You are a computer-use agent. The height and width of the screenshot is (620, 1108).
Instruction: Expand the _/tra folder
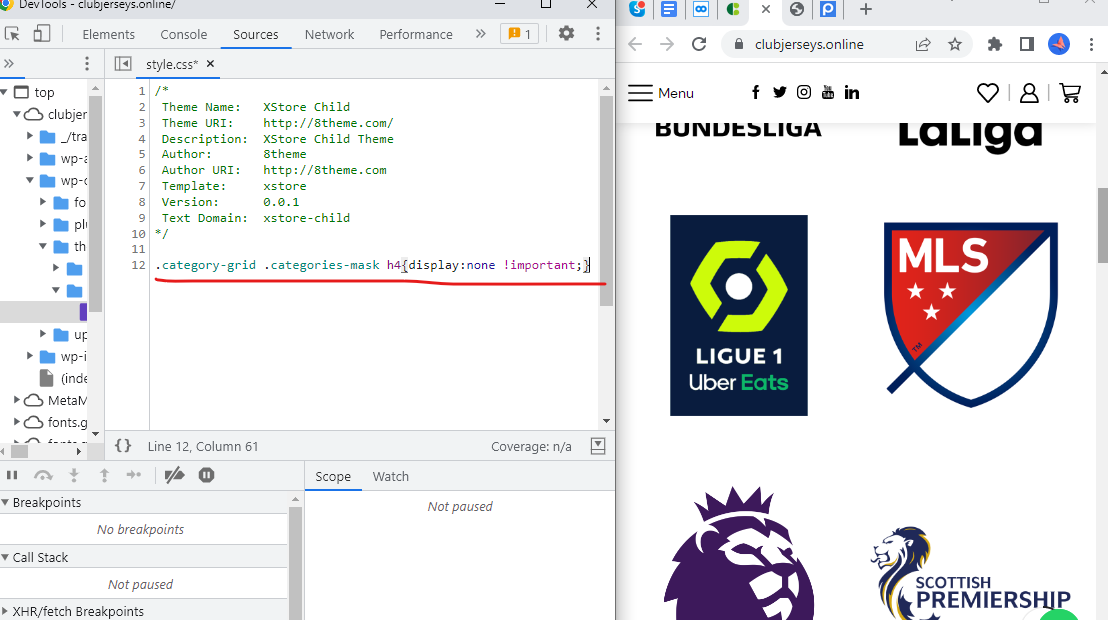[30, 136]
